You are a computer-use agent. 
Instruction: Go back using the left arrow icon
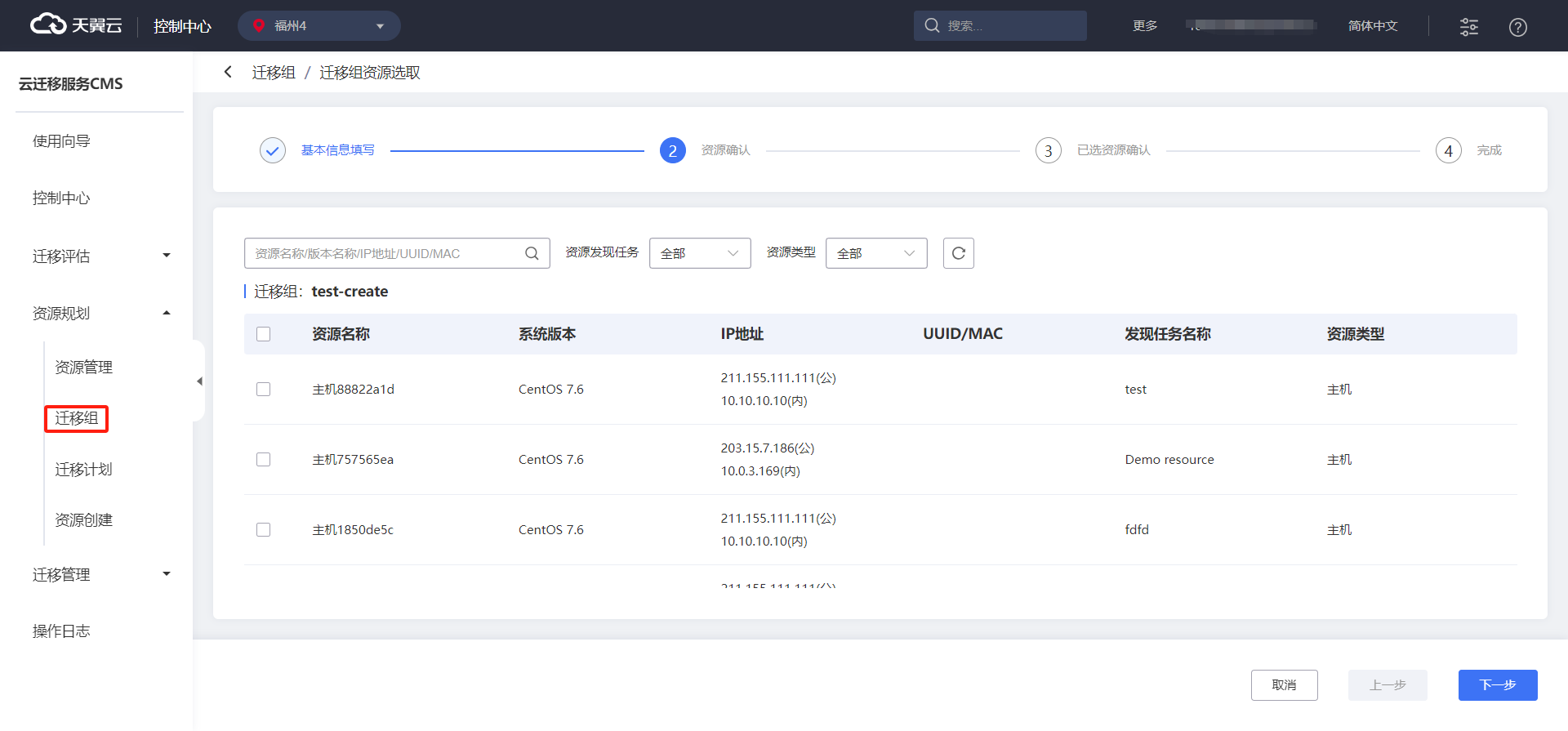228,72
